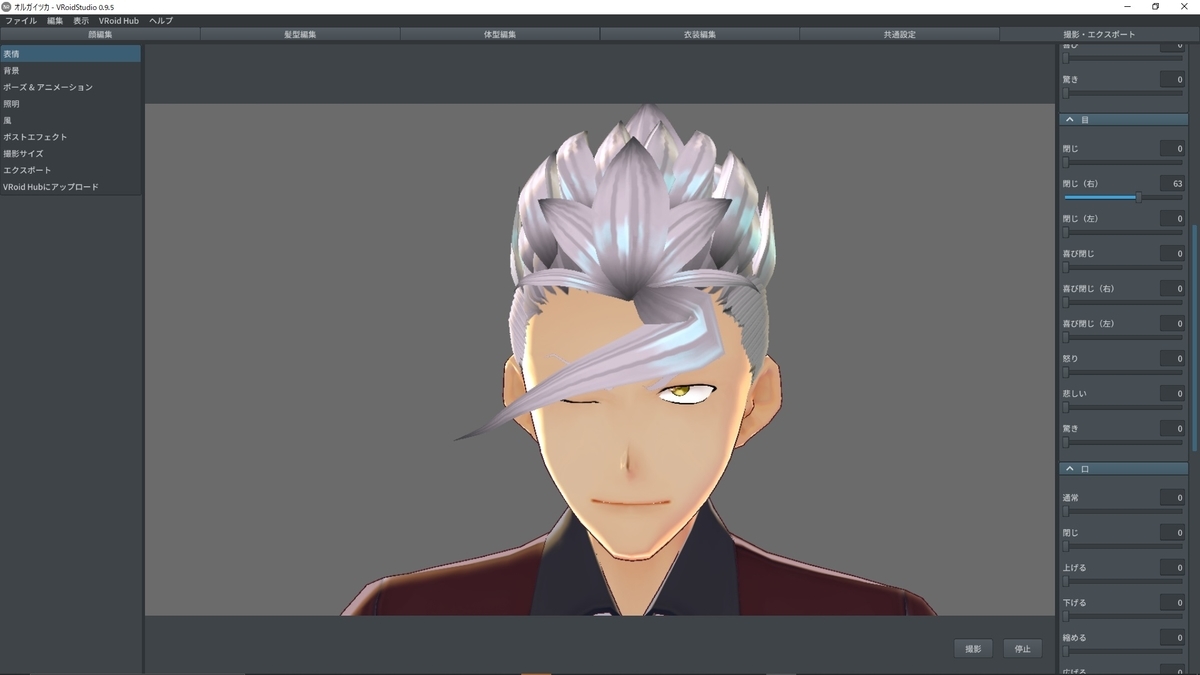1200x675 pixels.
Task: Click the 閉じ（左） value field
Action: (x=1173, y=219)
